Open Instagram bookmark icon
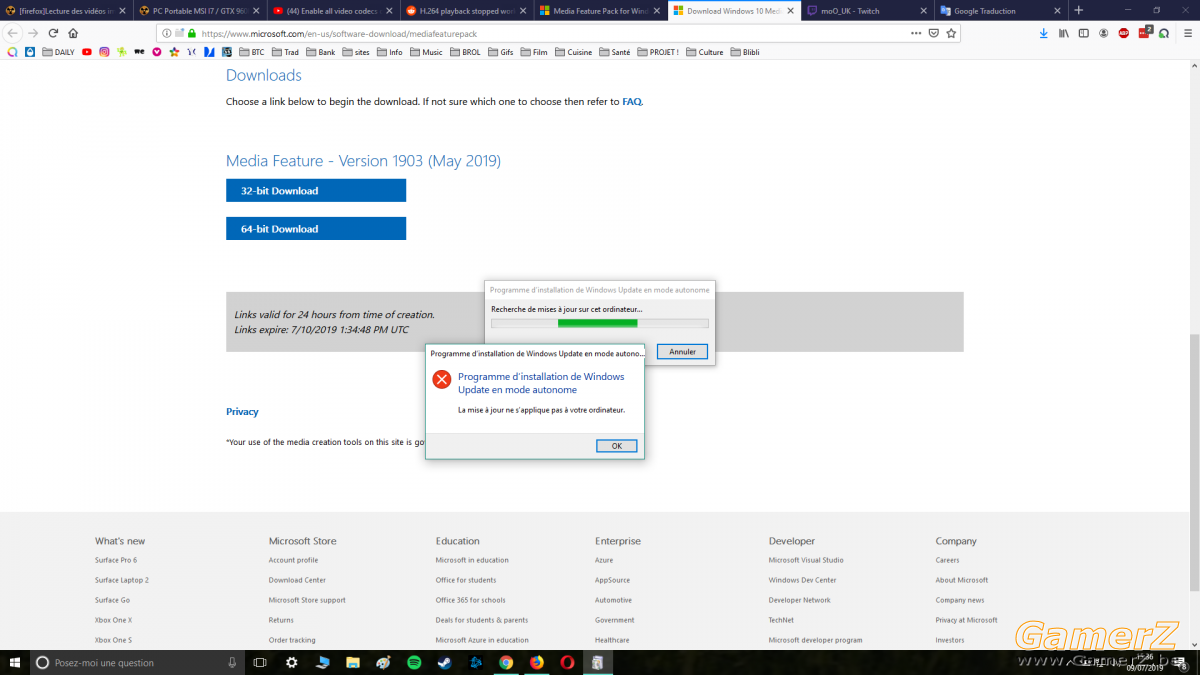 [x=104, y=52]
